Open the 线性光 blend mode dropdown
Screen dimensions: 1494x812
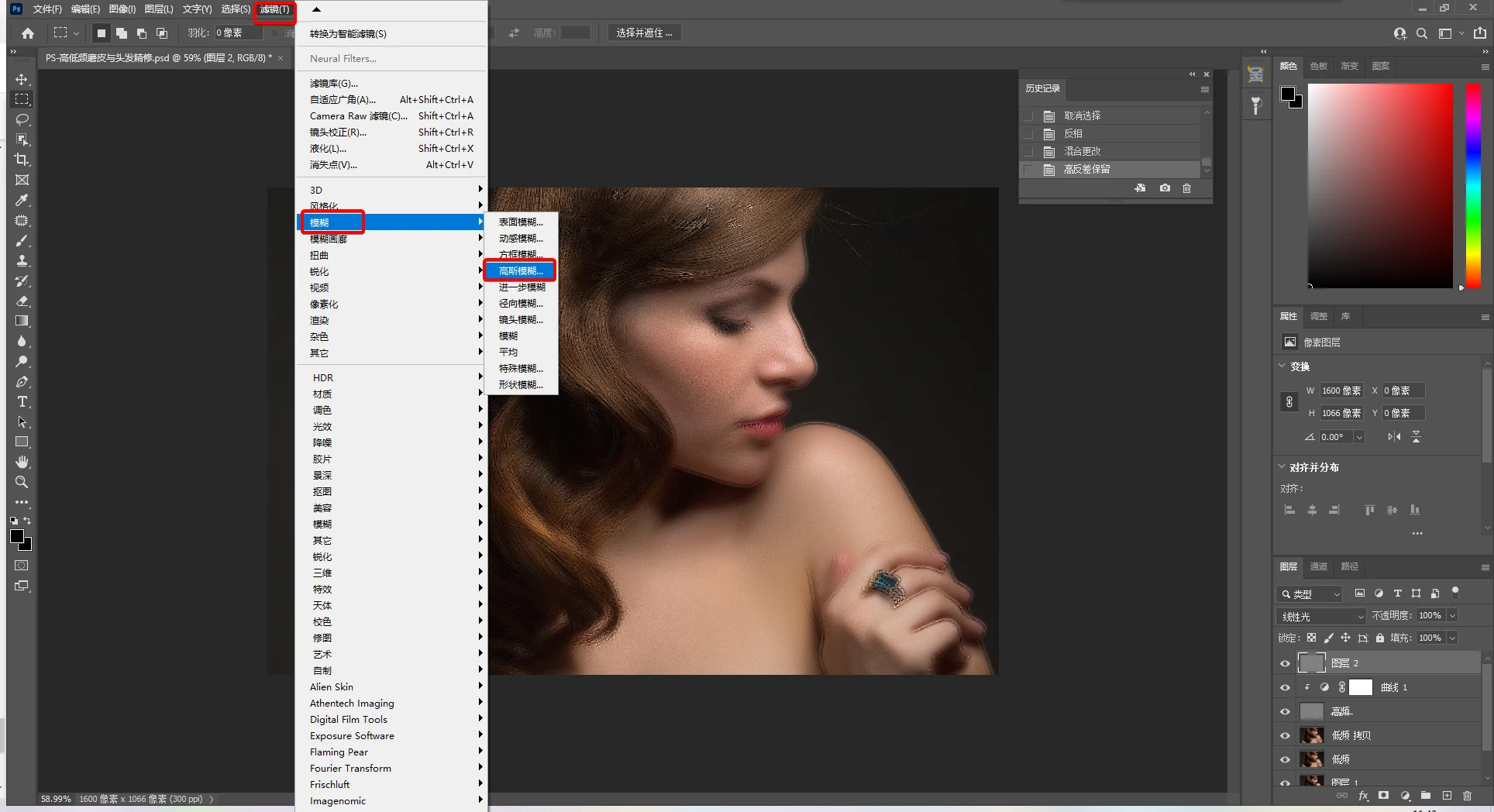1321,616
